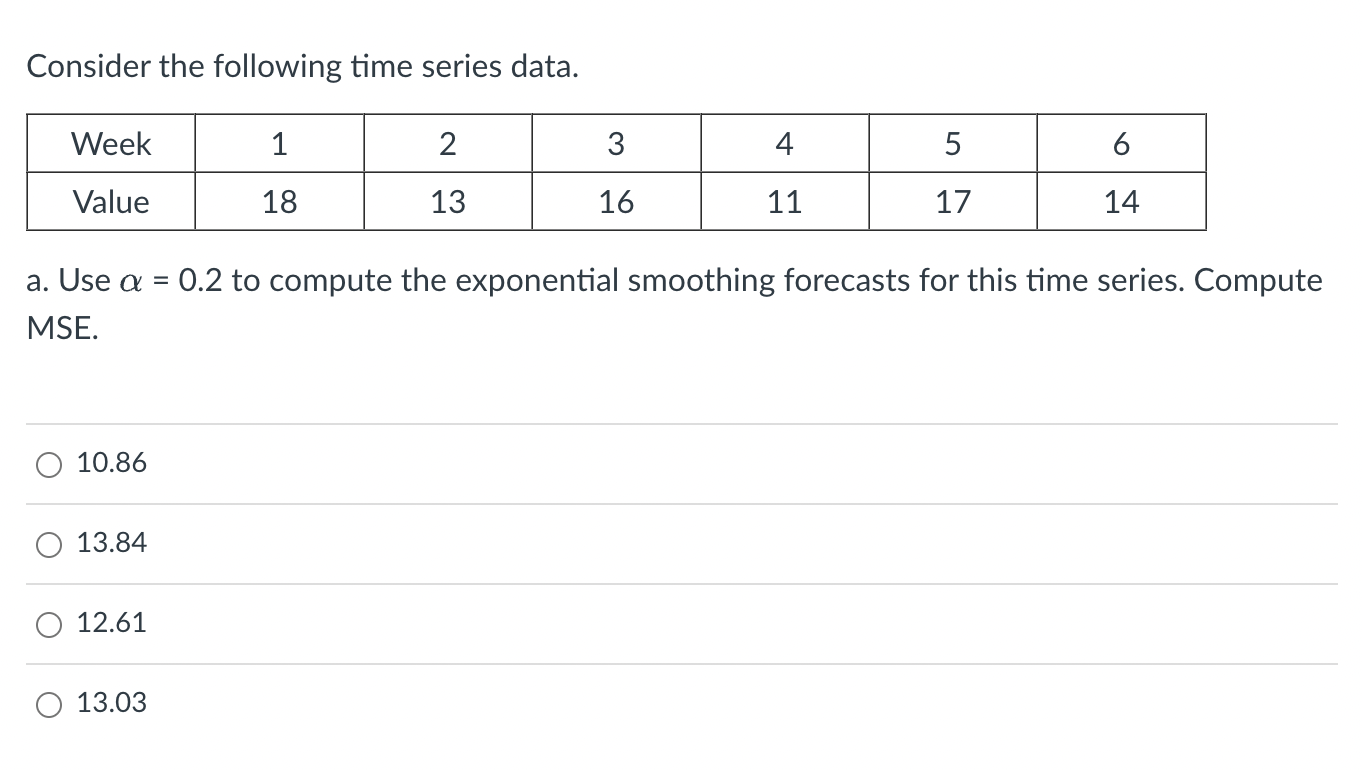
Task: Click the radio circle next to 13.03
Action: pos(48,702)
